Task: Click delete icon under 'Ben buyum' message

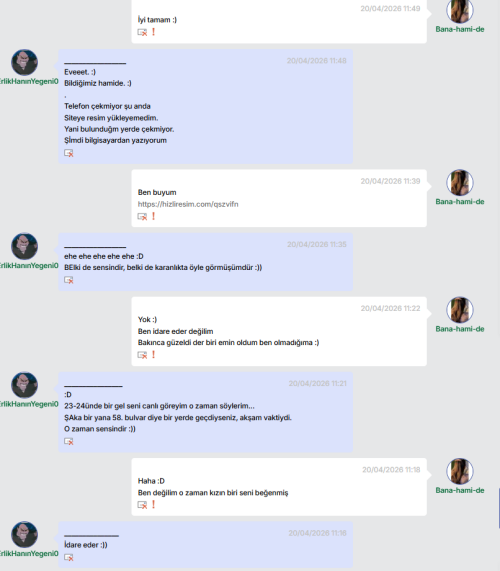Action: 142,217
